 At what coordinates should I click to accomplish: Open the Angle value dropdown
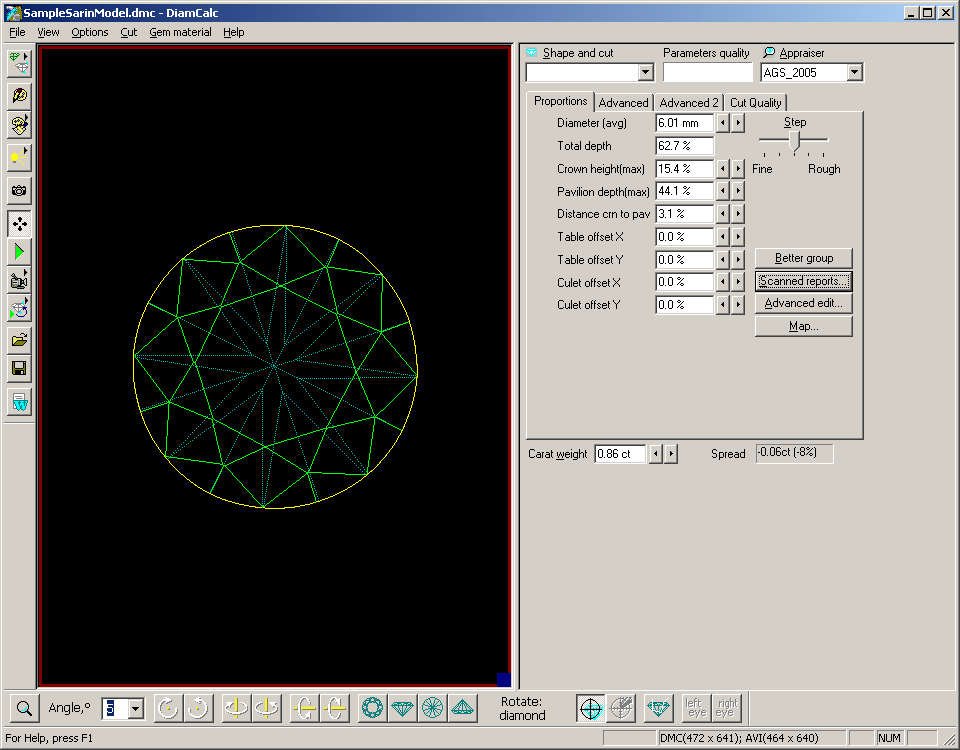pyautogui.click(x=135, y=709)
